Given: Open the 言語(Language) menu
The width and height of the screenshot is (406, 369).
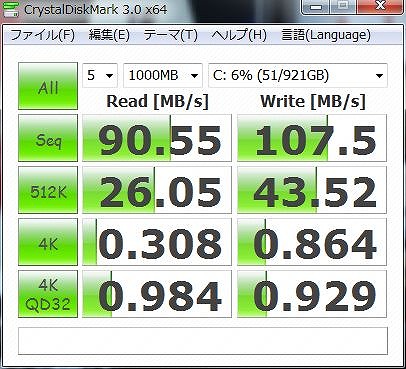Looking at the screenshot, I should pos(326,35).
